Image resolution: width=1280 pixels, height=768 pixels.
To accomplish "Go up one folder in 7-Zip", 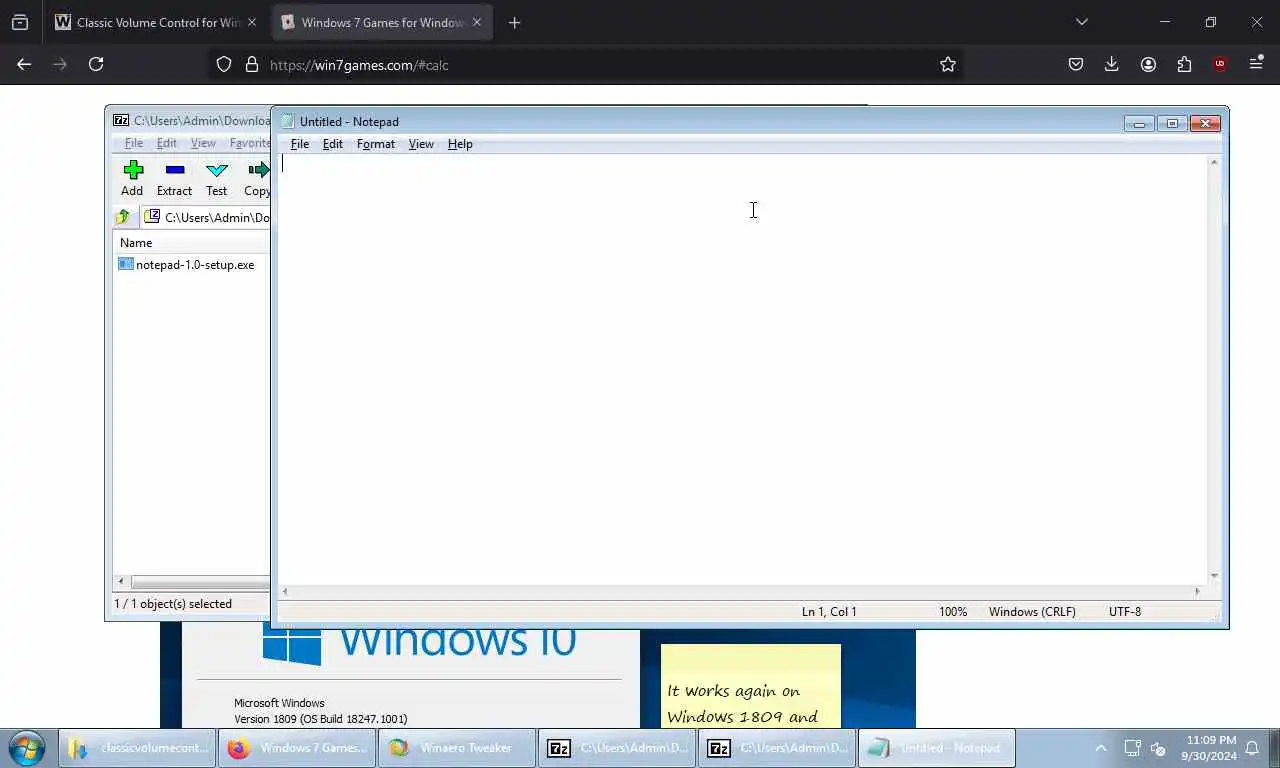I will 123,217.
